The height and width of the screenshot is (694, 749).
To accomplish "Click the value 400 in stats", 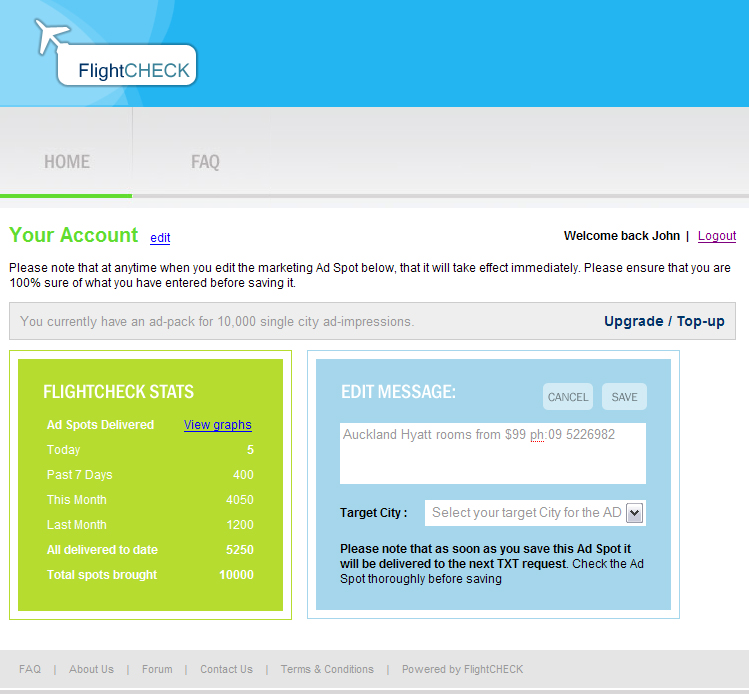I will pos(243,475).
